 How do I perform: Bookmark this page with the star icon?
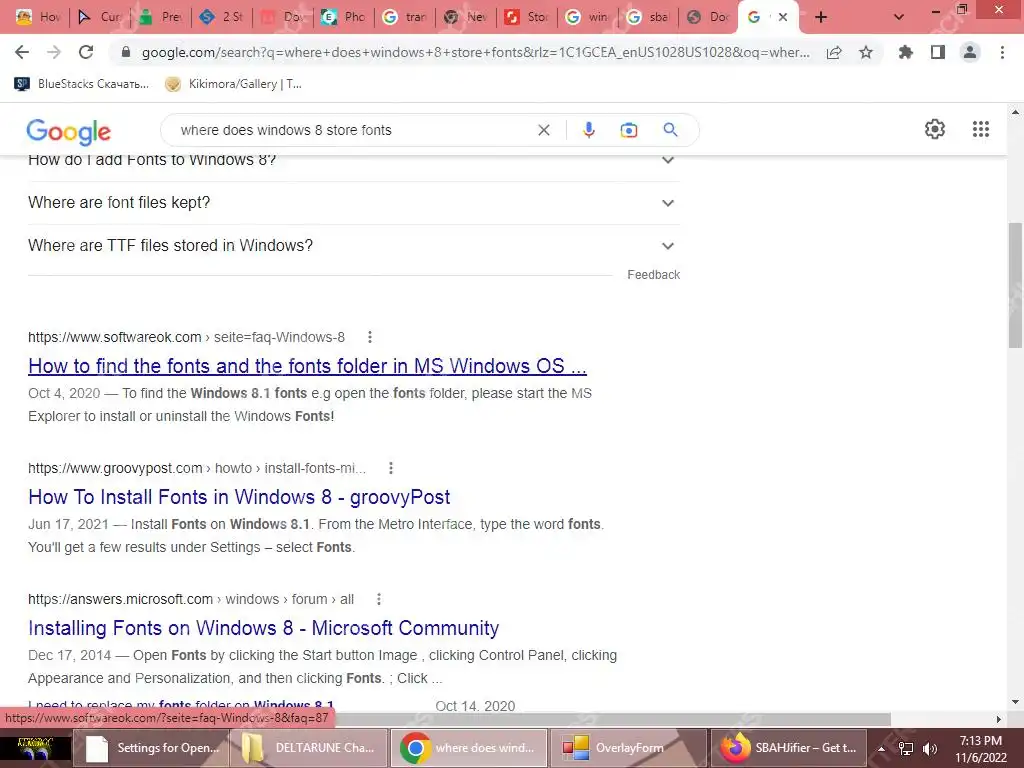(866, 52)
